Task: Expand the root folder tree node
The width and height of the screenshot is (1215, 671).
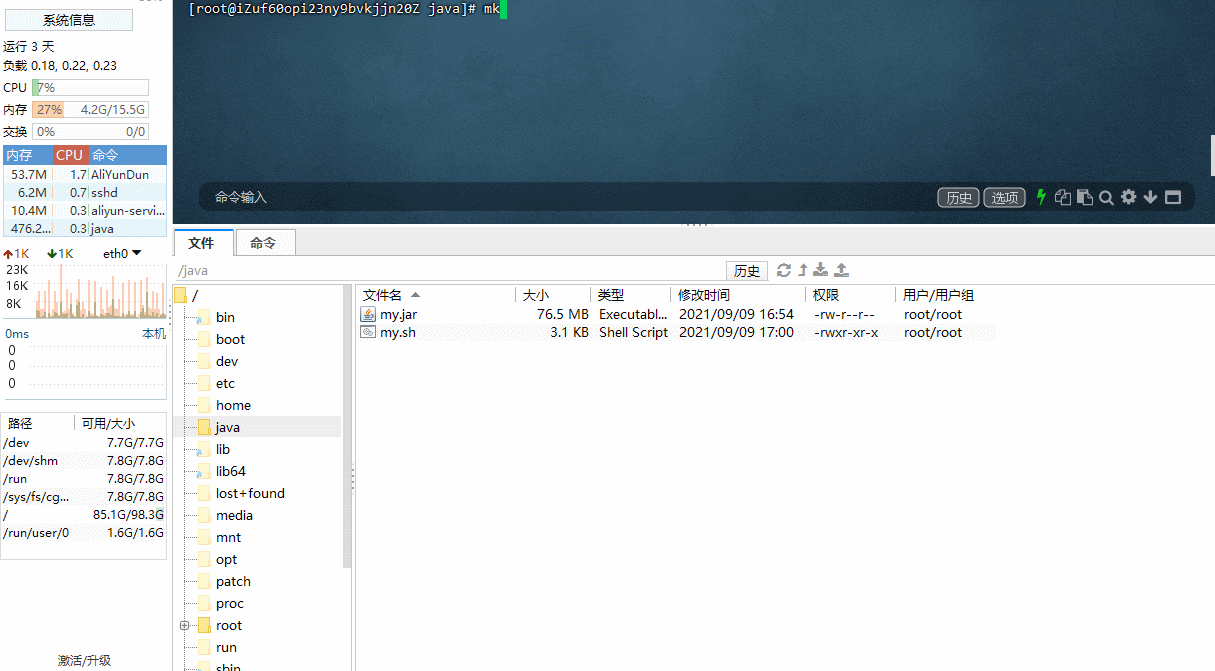Action: tap(184, 625)
